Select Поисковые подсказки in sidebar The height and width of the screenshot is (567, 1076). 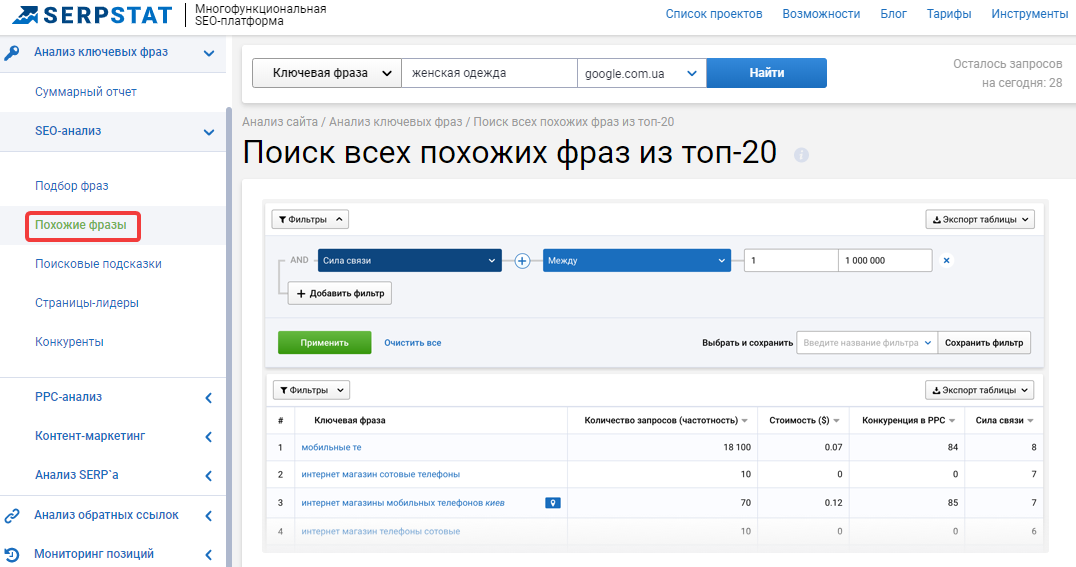tap(98, 264)
